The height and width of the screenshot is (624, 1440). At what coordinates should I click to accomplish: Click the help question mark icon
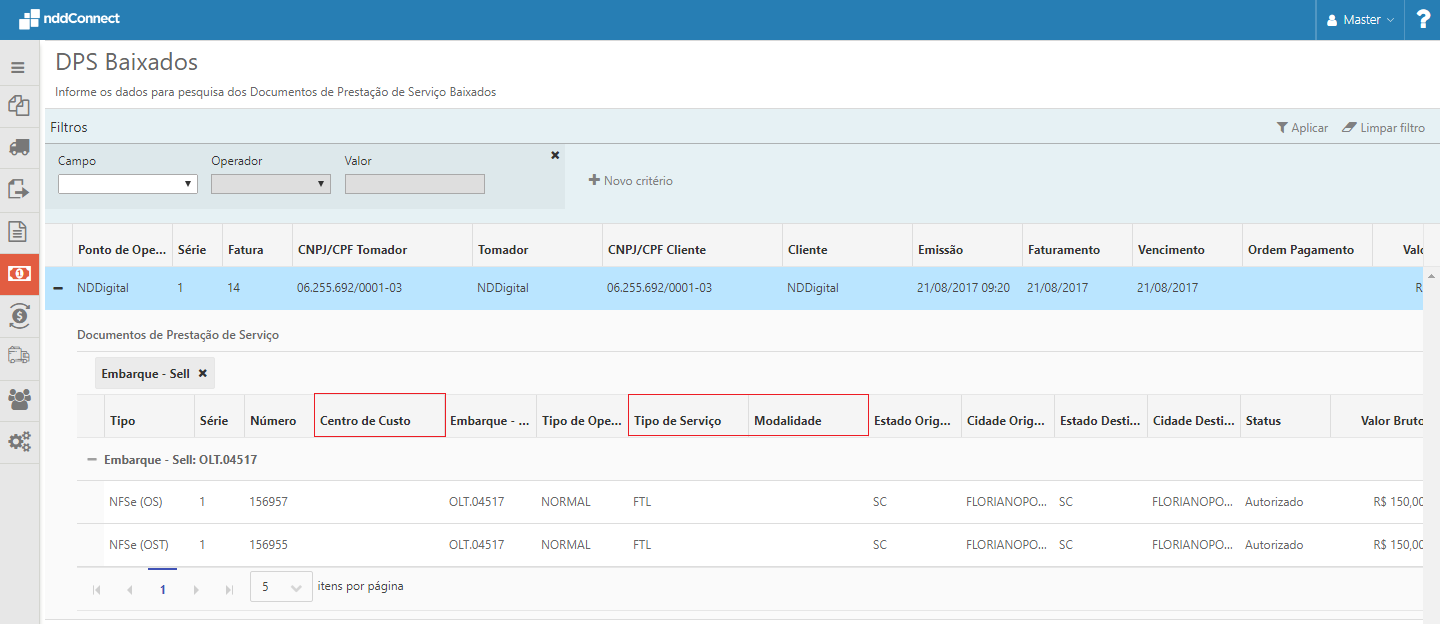pos(1423,20)
